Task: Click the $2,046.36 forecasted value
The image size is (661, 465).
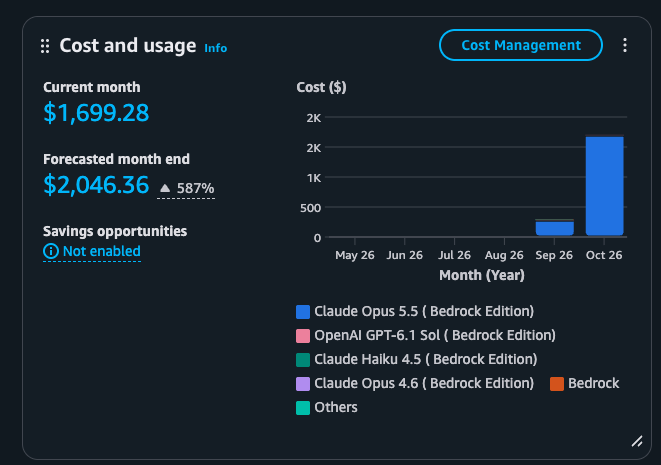Action: point(96,185)
